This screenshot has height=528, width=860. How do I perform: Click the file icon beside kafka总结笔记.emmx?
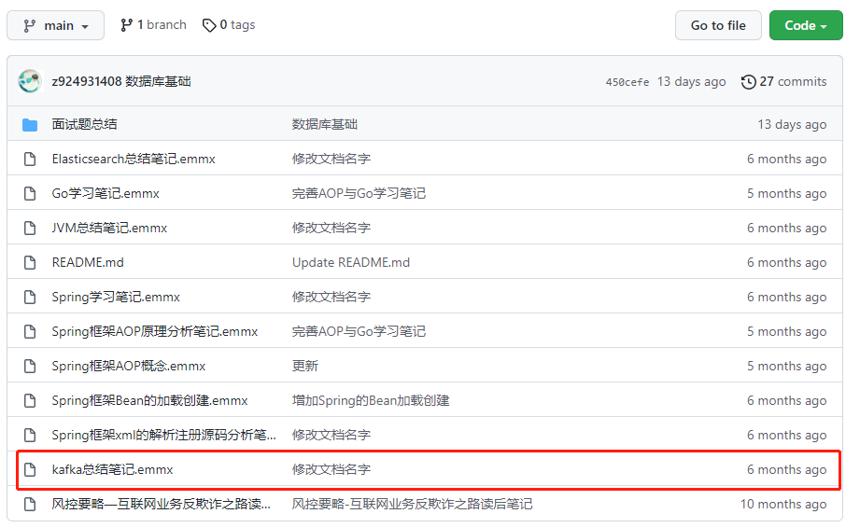[30, 470]
